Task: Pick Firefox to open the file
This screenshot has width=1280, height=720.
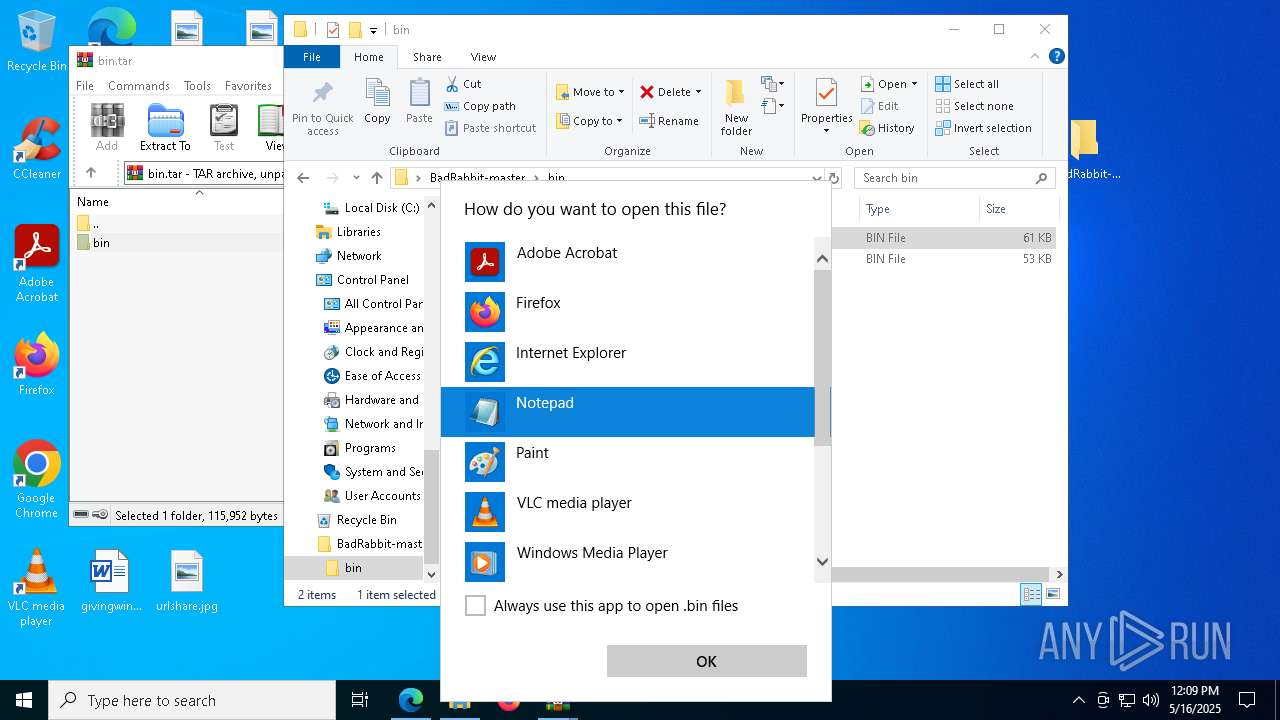Action: (x=628, y=312)
